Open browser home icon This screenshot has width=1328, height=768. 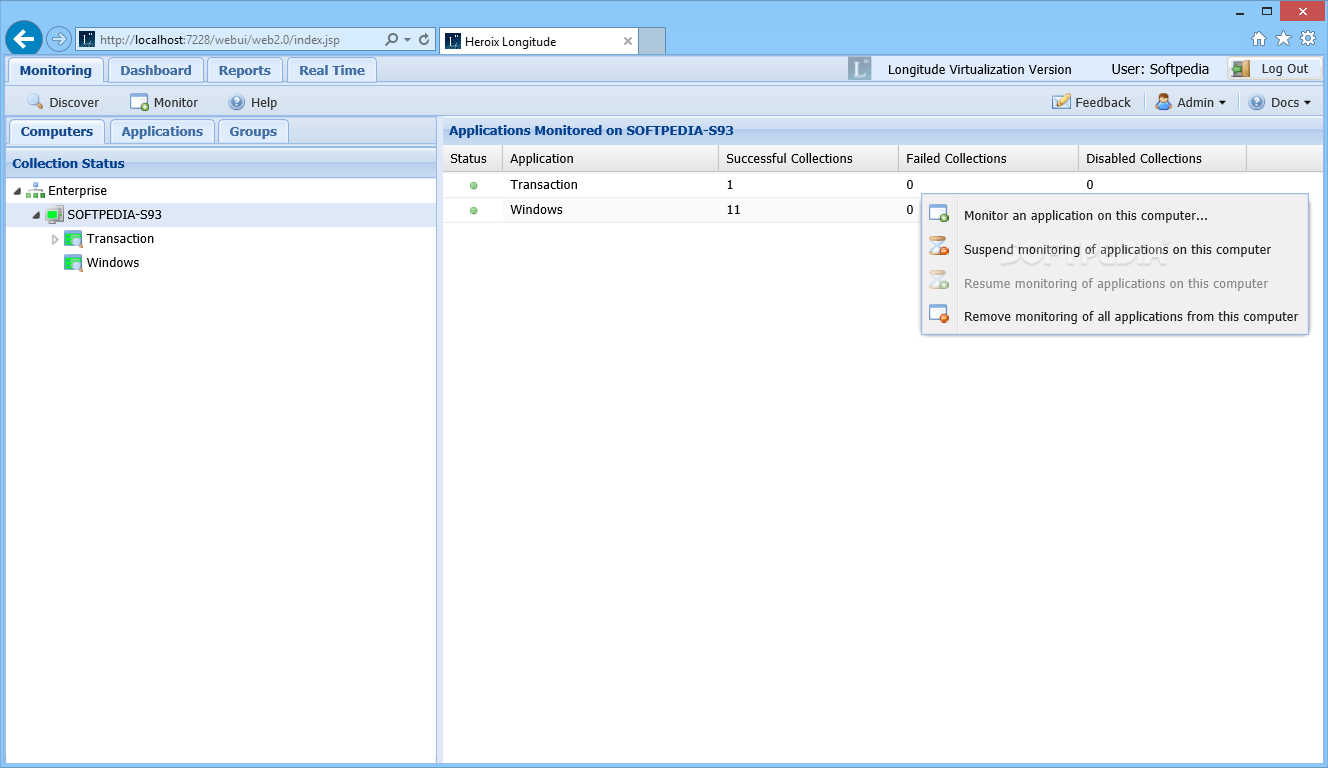click(x=1259, y=39)
